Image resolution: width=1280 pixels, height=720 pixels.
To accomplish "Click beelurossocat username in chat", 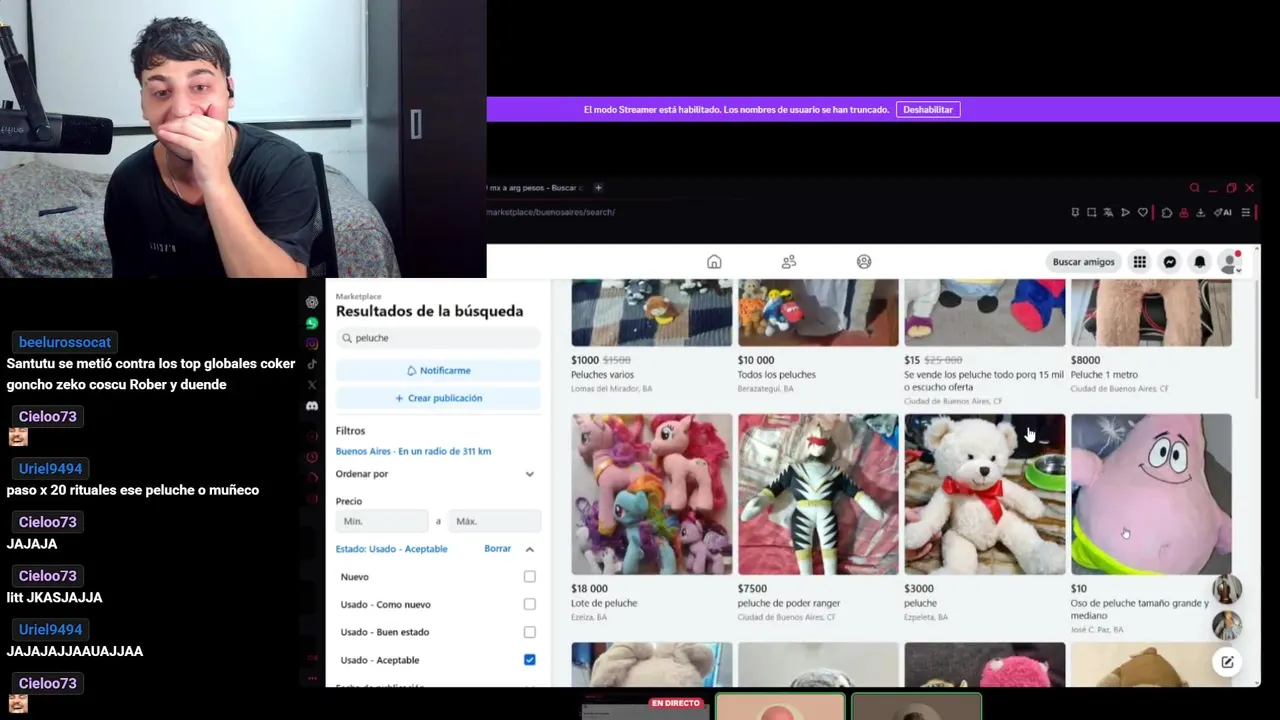I will (x=65, y=342).
